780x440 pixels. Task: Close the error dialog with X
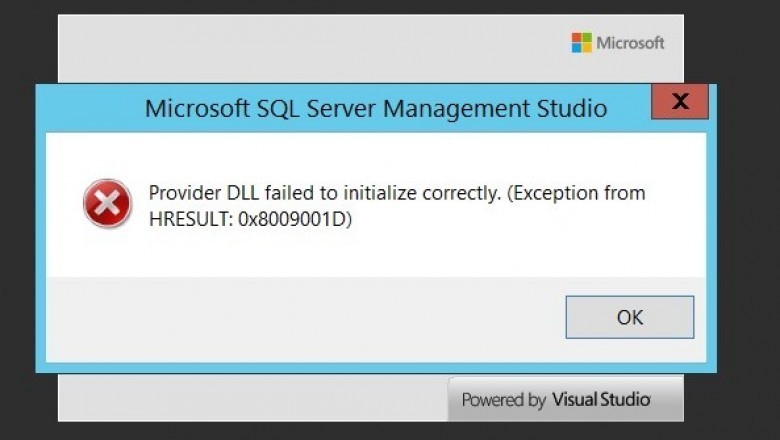coord(680,101)
